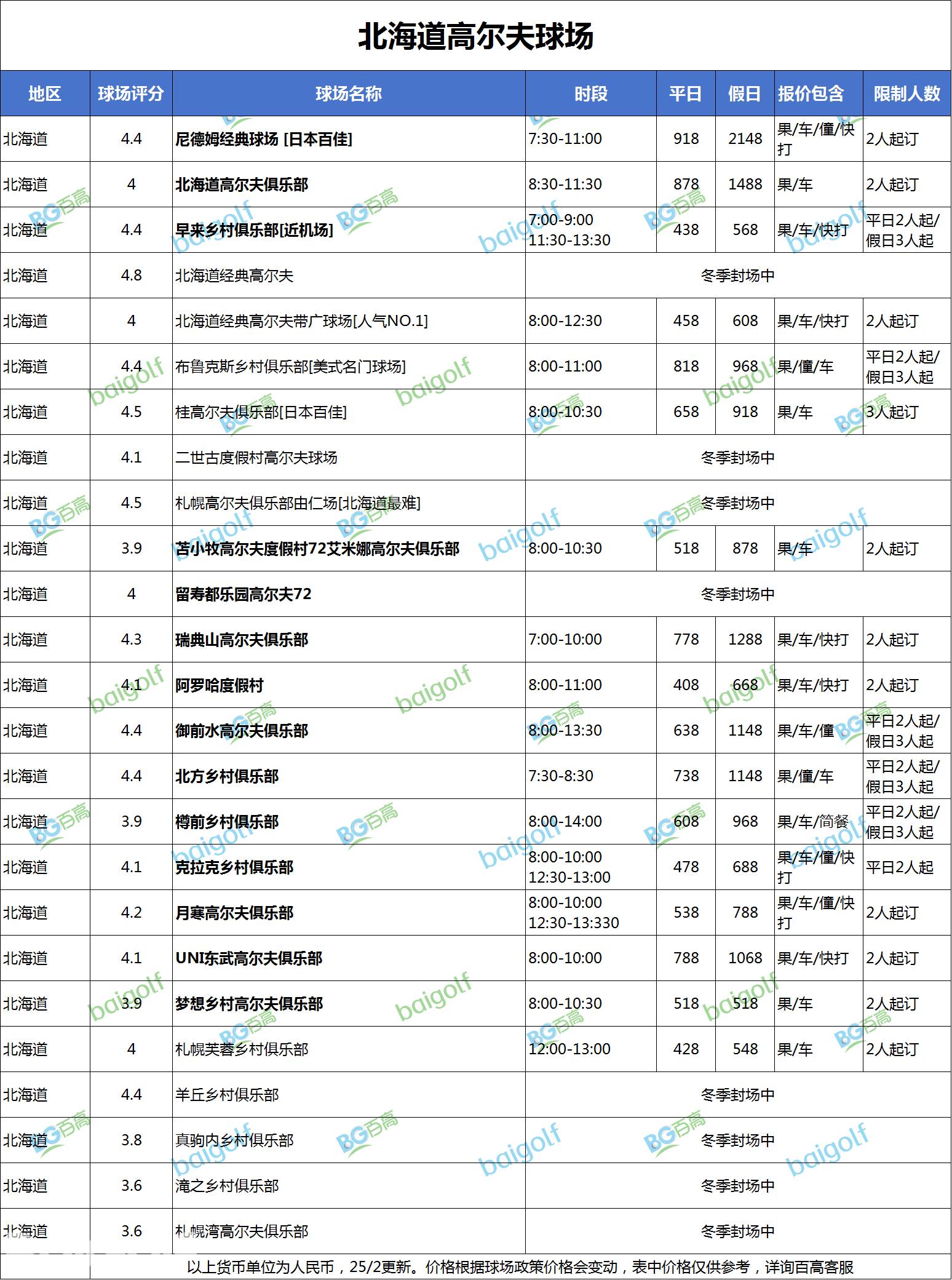
Task: Click the 地区 column header
Action: pyautogui.click(x=45, y=93)
